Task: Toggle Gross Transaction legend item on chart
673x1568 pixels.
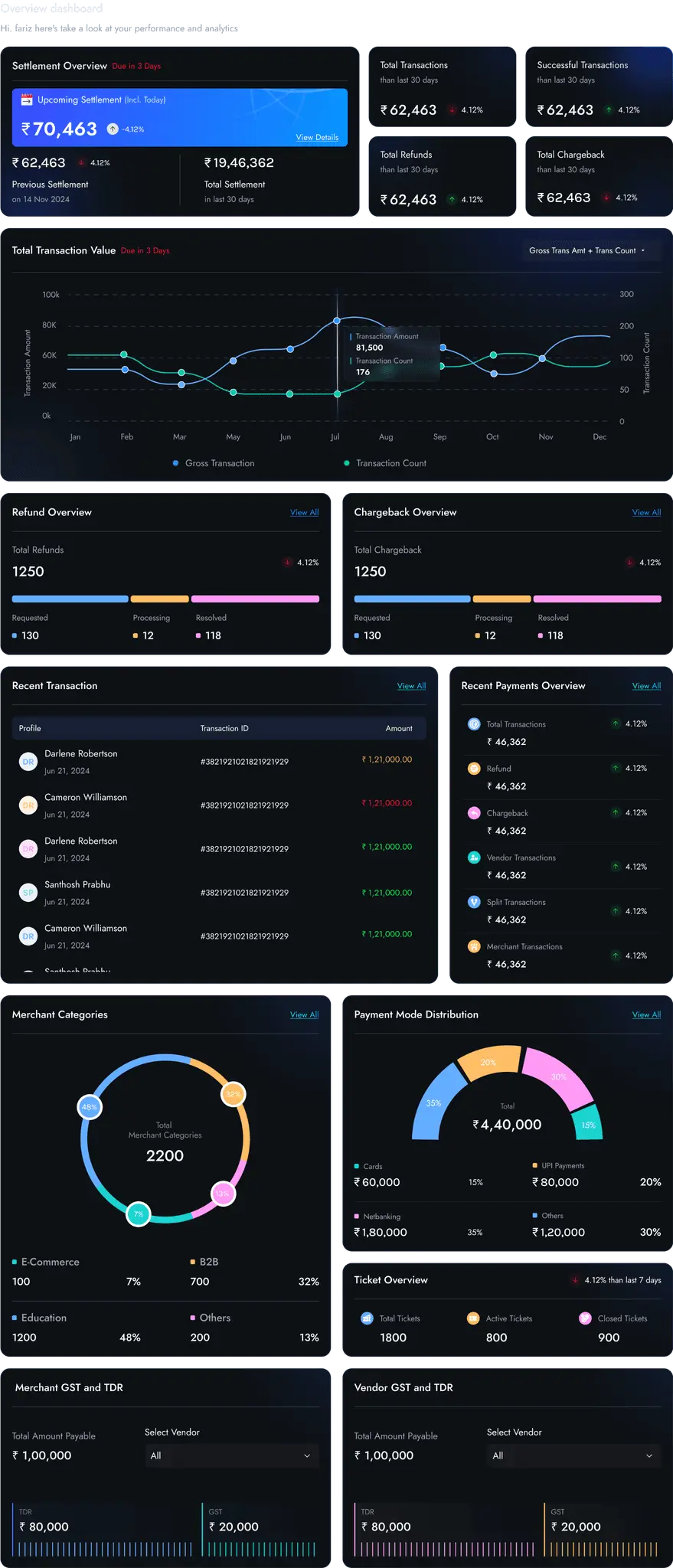Action: [214, 463]
